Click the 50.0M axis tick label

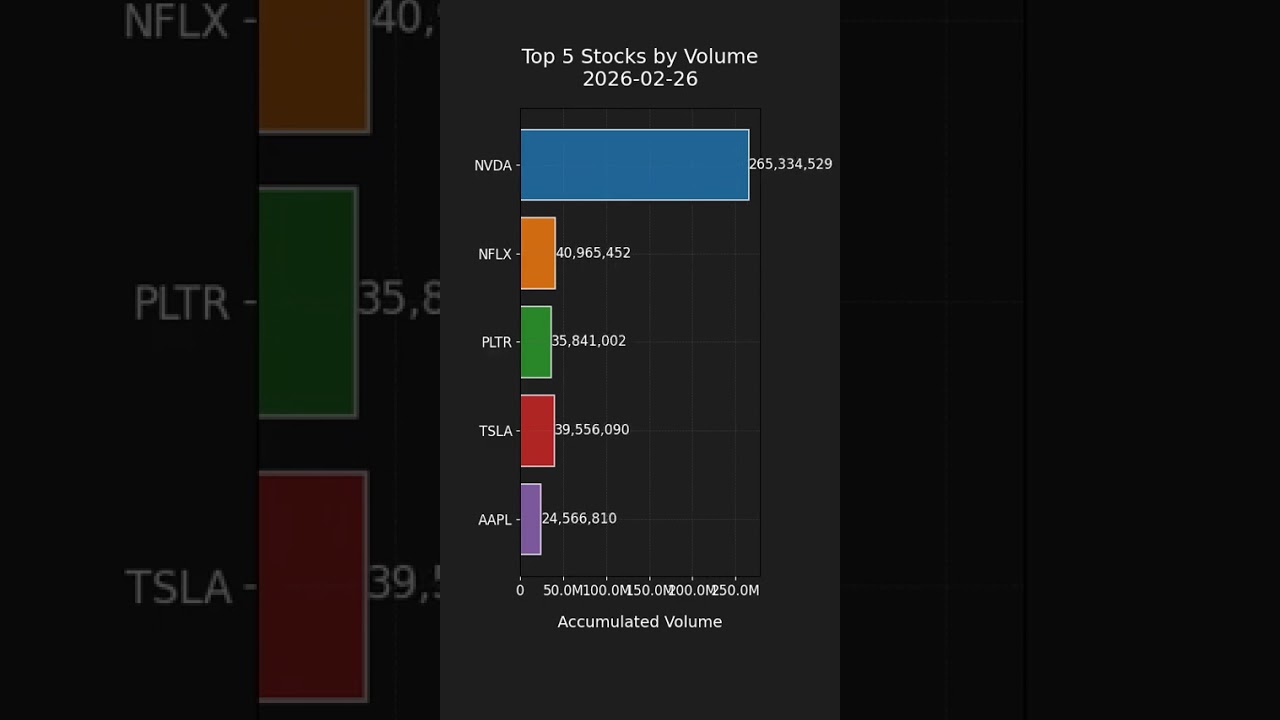[563, 591]
